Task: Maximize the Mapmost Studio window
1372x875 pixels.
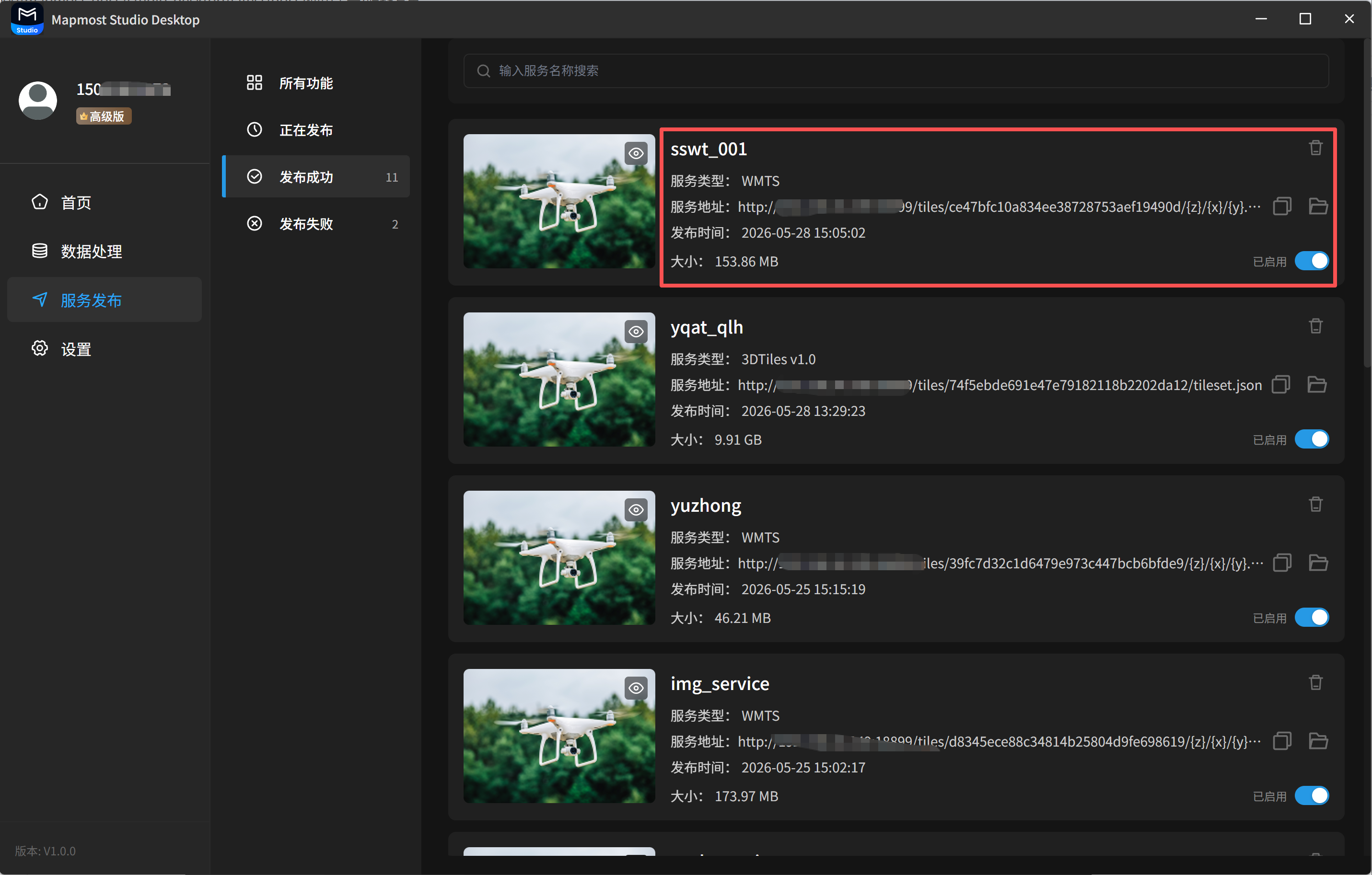Action: coord(1305,19)
